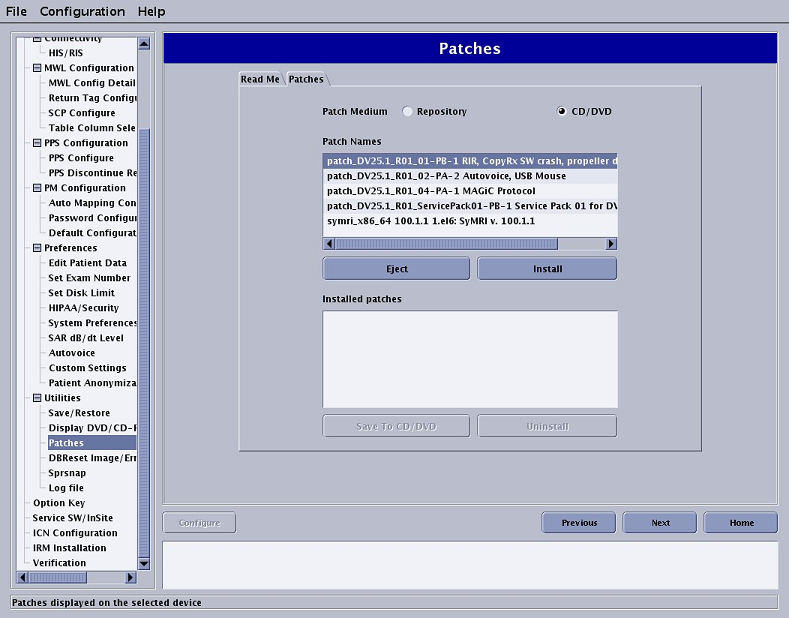Collapse the PM Configuration tree node
The width and height of the screenshot is (789, 618).
[x=37, y=188]
